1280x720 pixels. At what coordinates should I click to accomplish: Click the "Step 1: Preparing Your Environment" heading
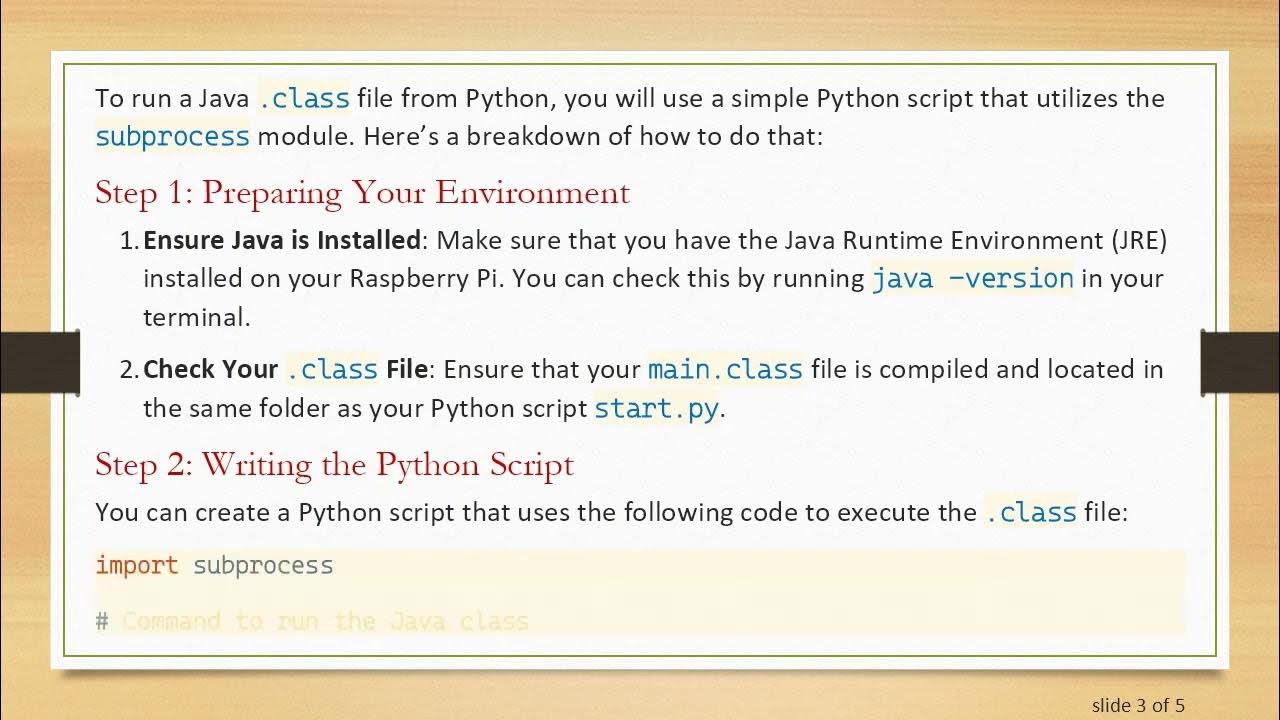point(362,192)
